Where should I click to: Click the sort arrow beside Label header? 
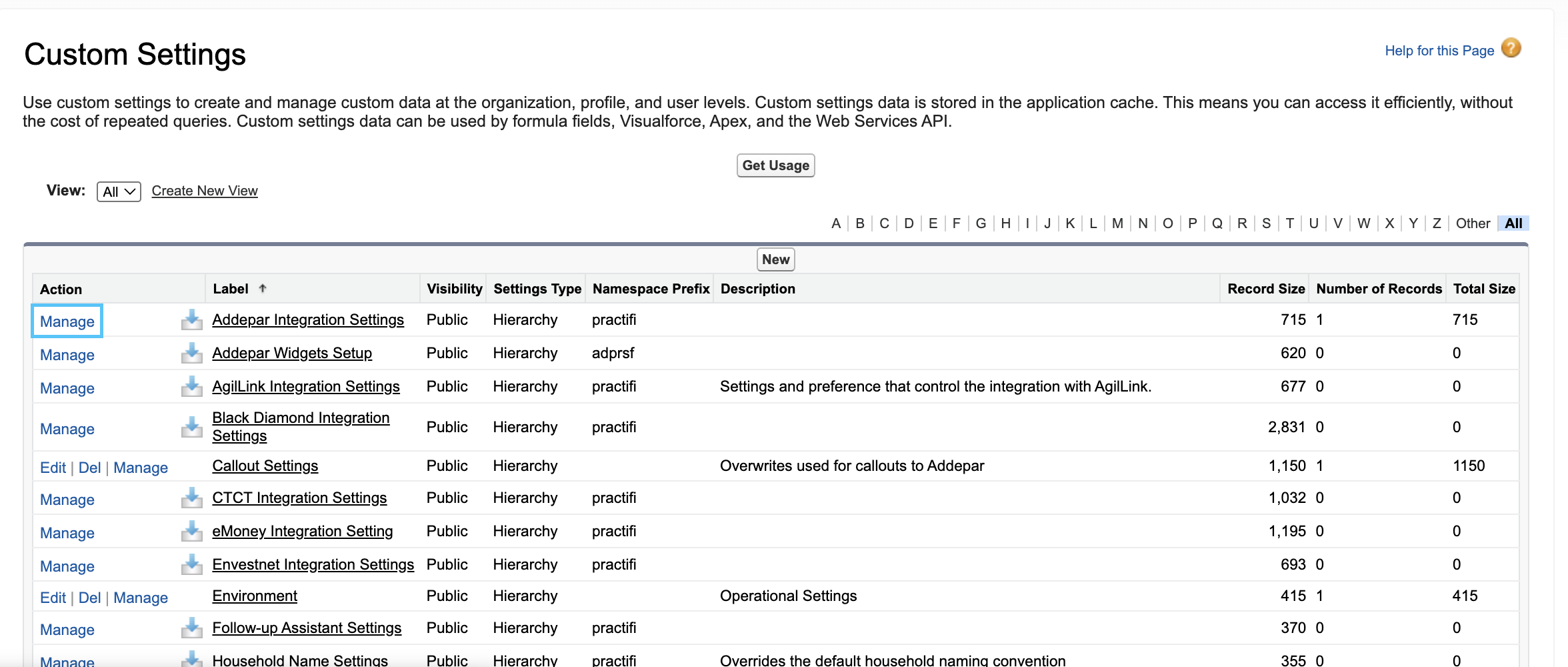pos(263,288)
